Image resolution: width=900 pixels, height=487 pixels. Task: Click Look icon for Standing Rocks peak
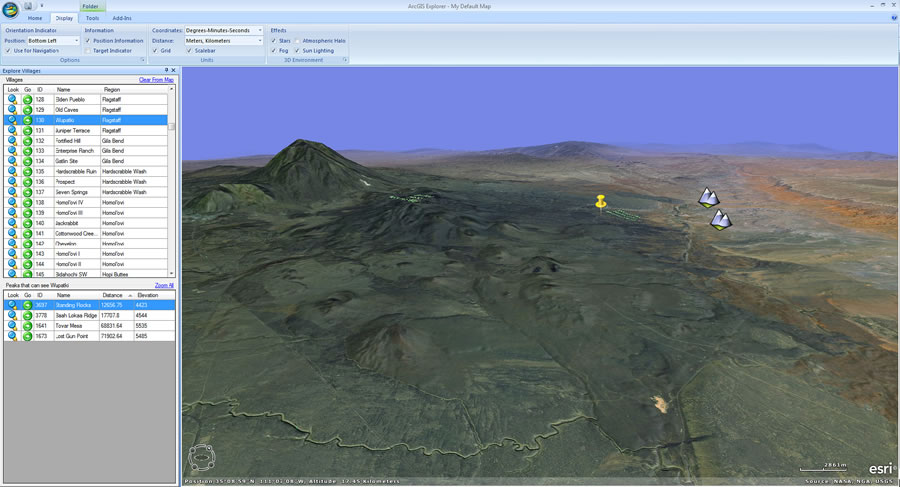(x=13, y=305)
